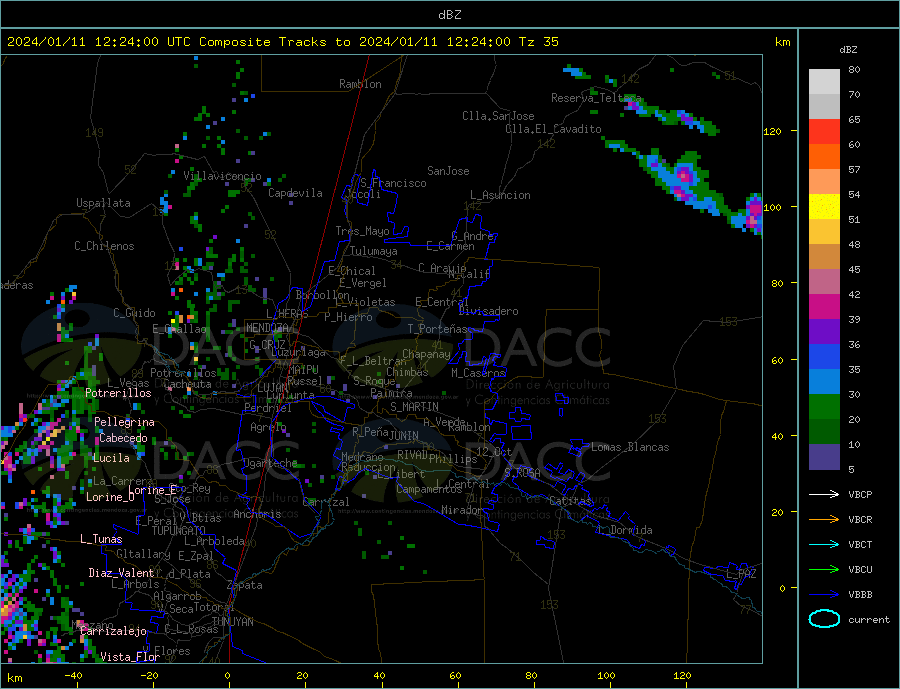Click the pink Diaz_Valent label
Screen dimensions: 900x689
122,573
